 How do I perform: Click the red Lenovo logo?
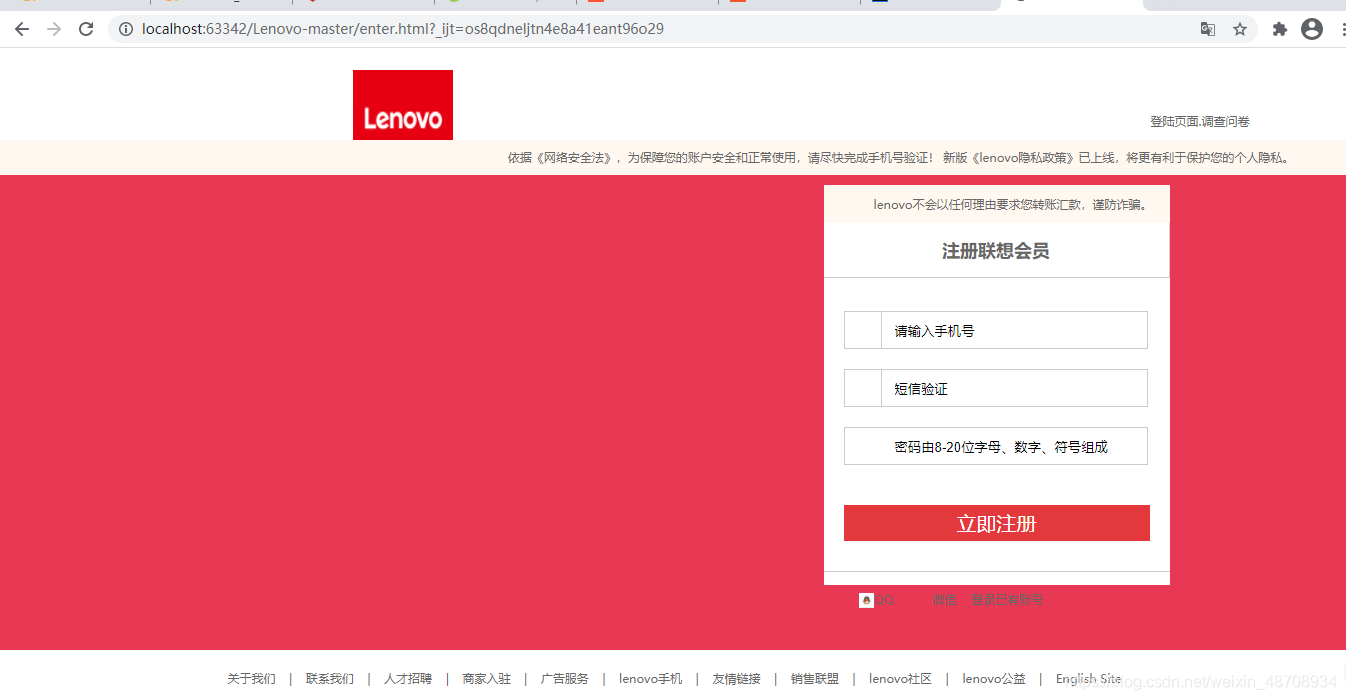[x=403, y=105]
